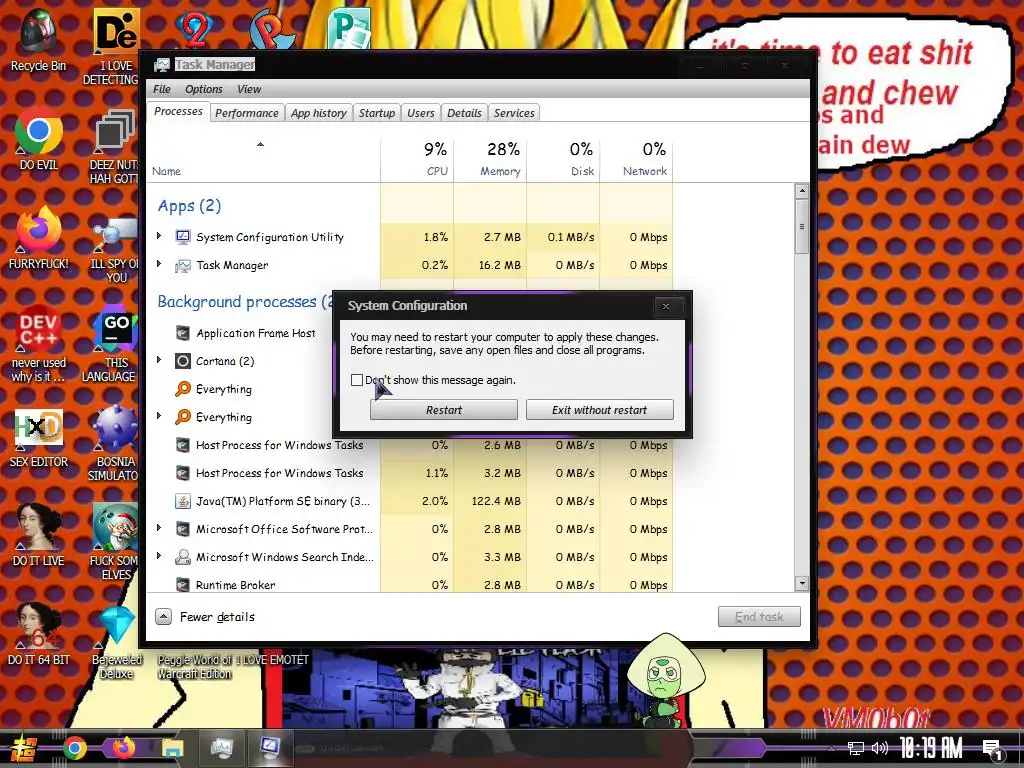
Task: Click Task Manager taskbar button
Action: [221, 748]
